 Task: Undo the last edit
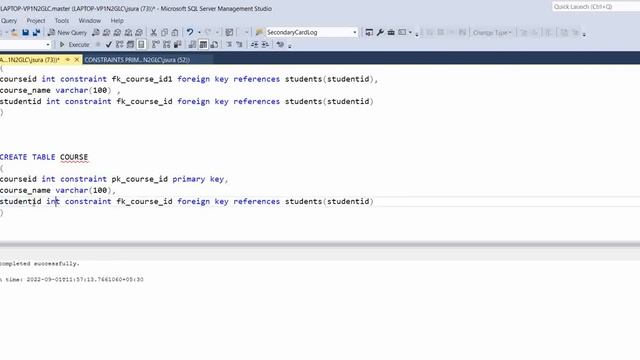tap(190, 32)
